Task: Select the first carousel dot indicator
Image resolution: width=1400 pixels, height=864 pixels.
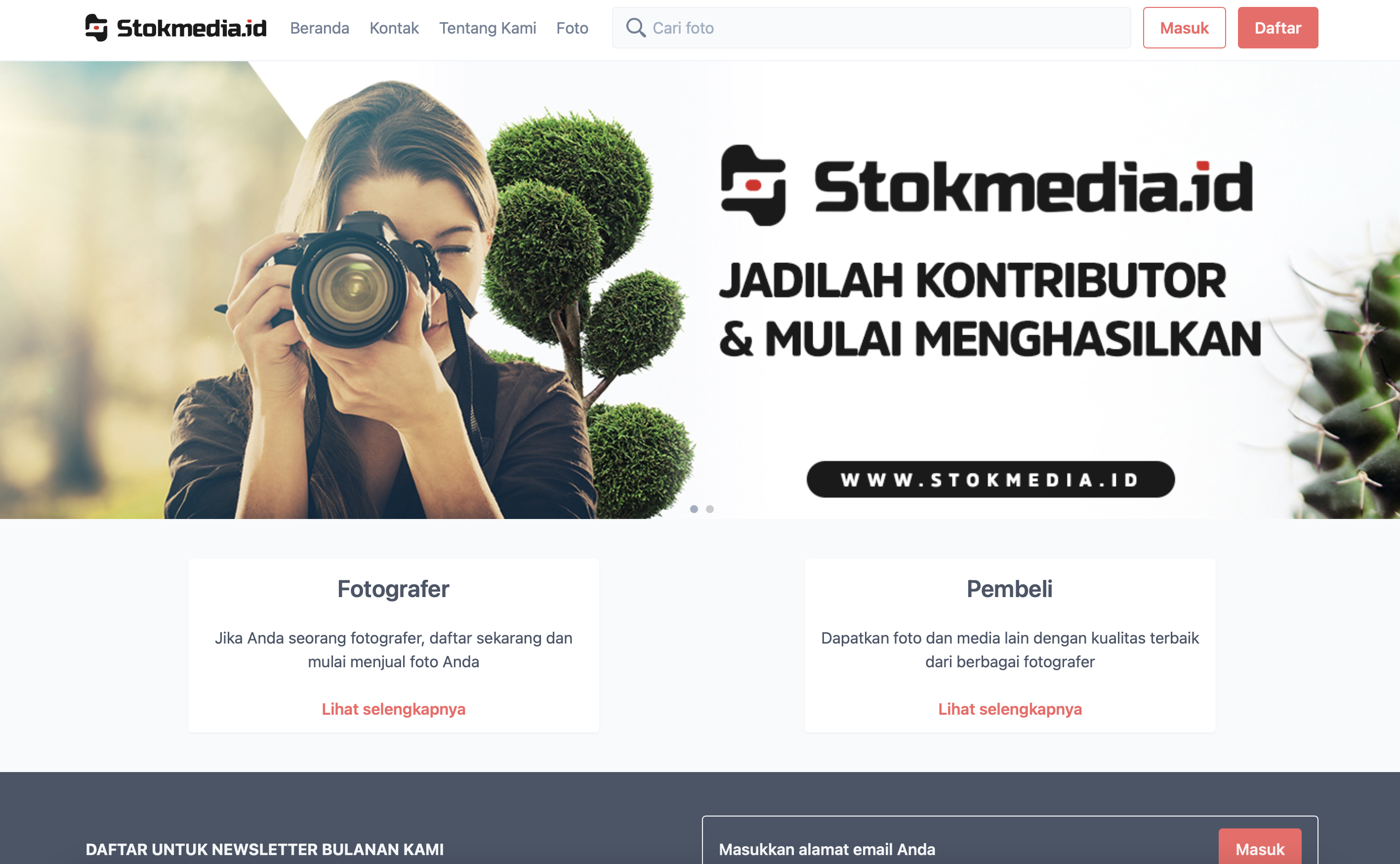Action: [694, 509]
